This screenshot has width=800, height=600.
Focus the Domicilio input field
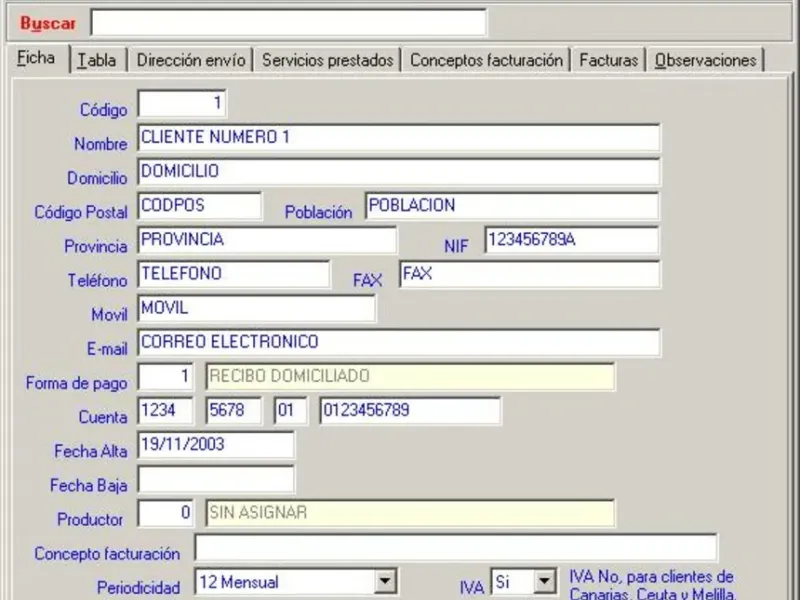(x=399, y=172)
